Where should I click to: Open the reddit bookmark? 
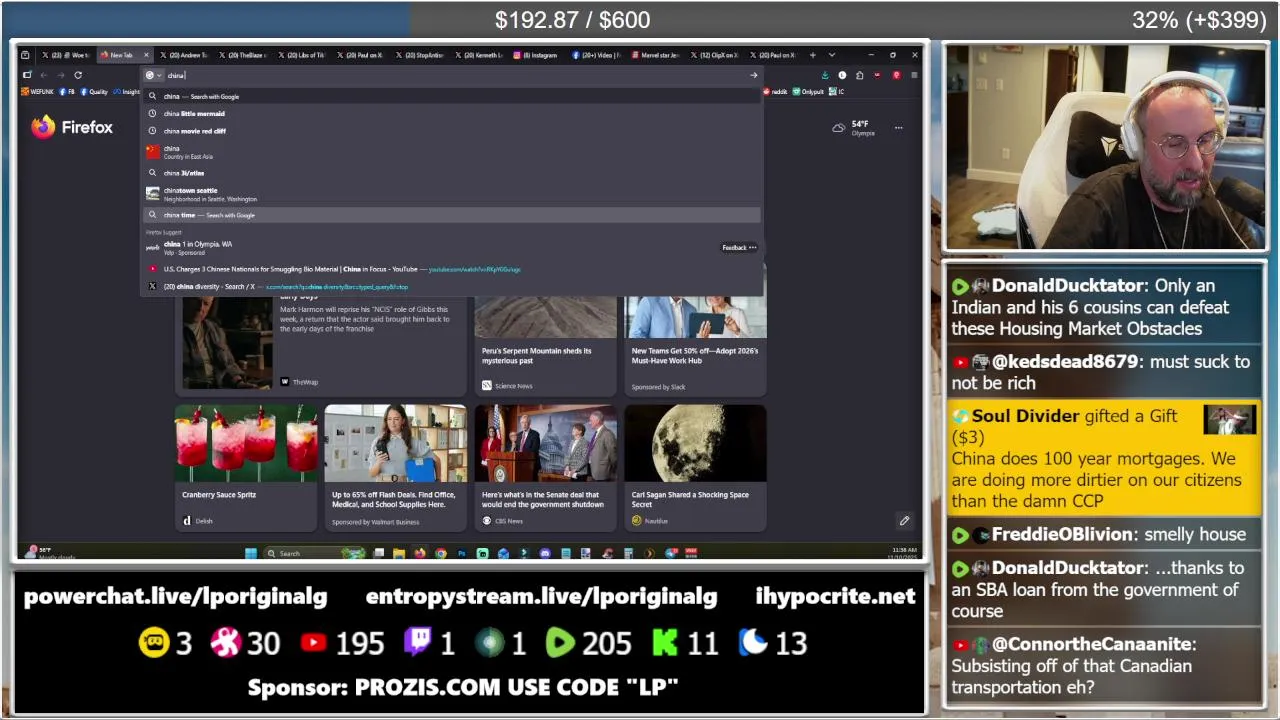[776, 92]
